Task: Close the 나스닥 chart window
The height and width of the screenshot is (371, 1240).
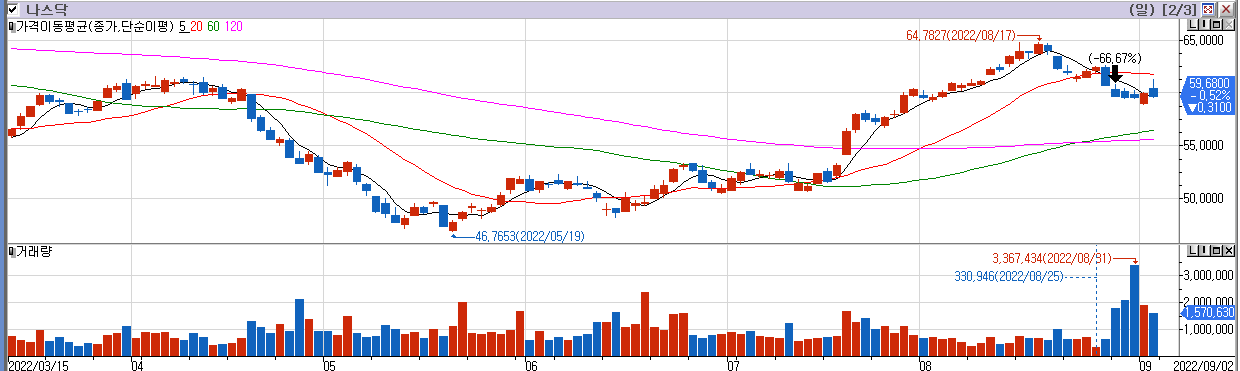Action: 1225,9
